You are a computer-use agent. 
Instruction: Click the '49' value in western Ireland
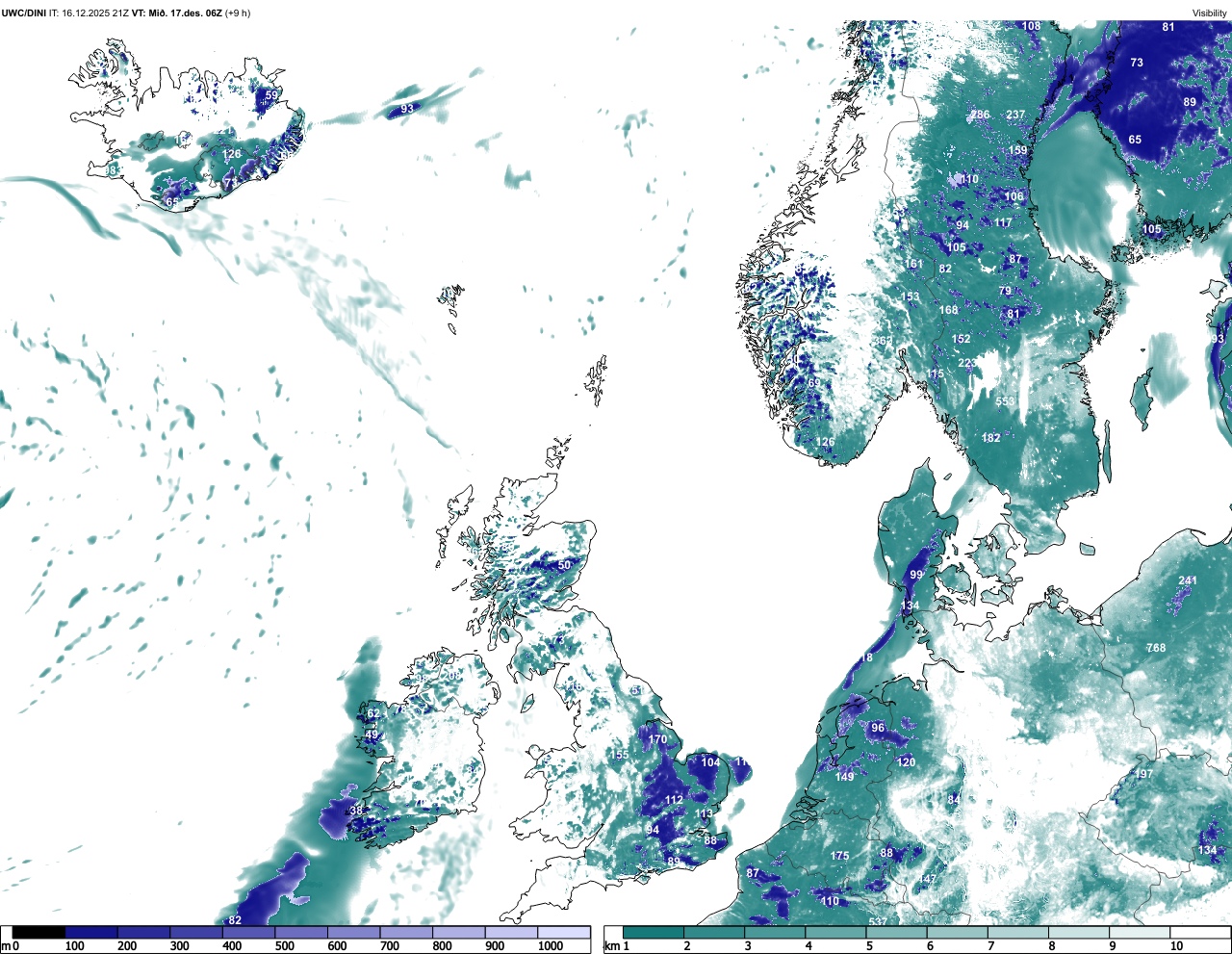coord(372,735)
